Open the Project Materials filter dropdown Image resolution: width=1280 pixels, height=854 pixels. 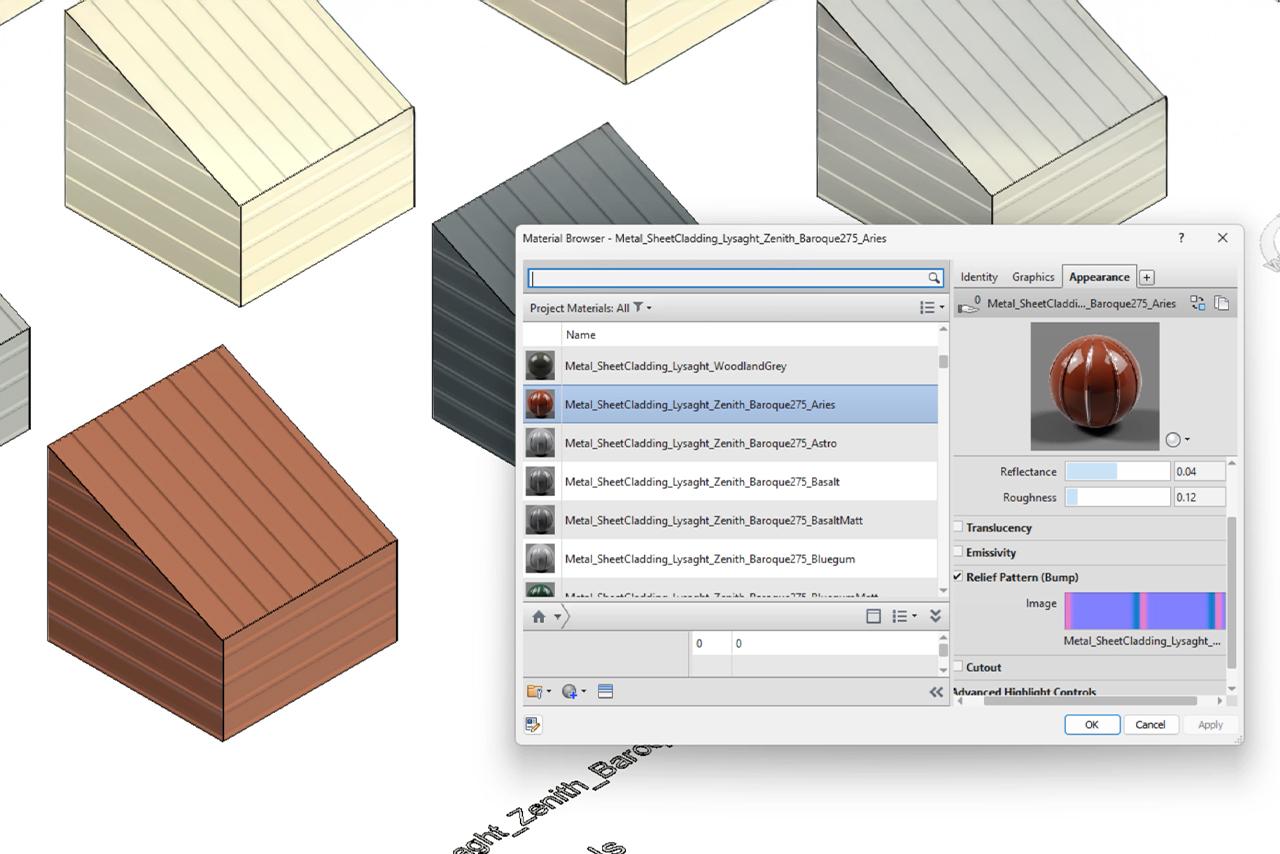591,308
